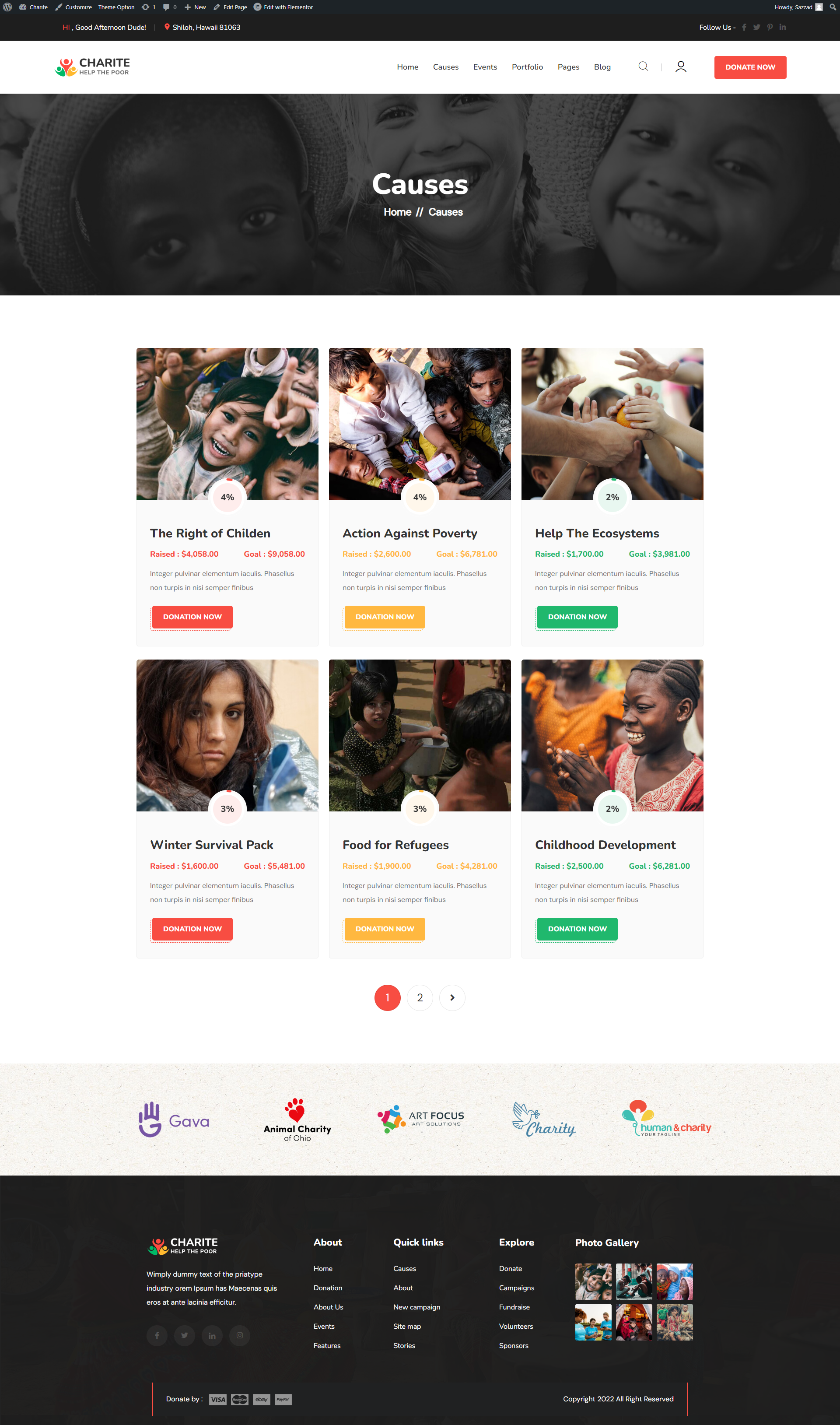Open the Causes navigation menu item
The width and height of the screenshot is (840, 1425).
445,67
